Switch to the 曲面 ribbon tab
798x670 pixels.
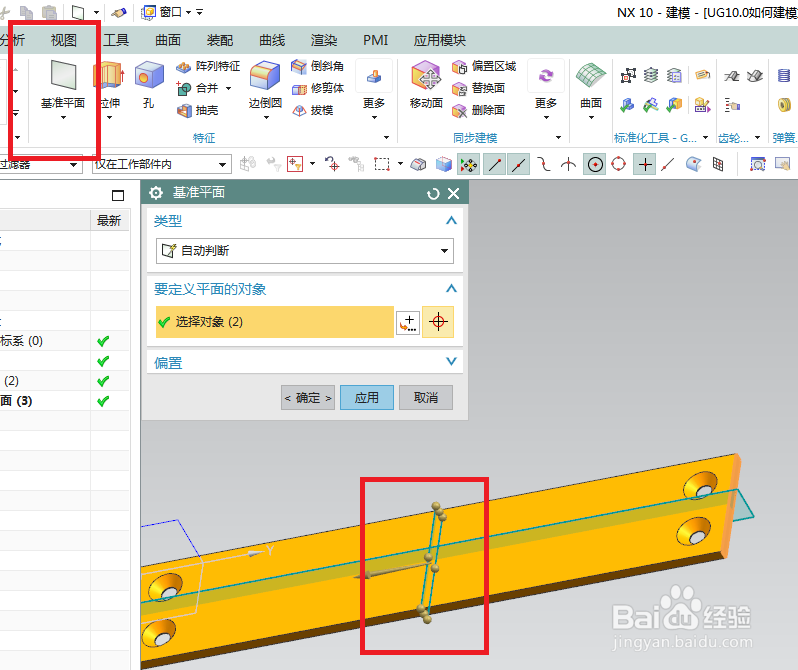click(x=168, y=40)
